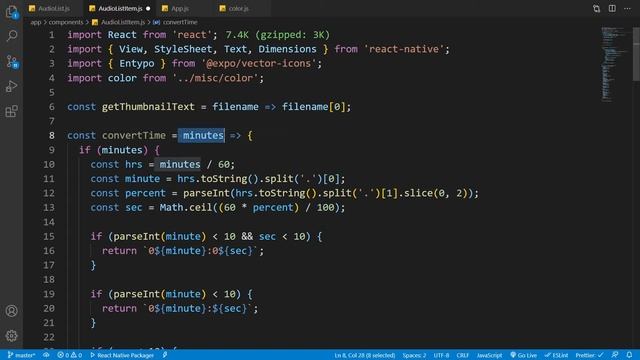Click '../misc/color' string on line 4
Screen dimensions: 640x360
tap(215, 78)
